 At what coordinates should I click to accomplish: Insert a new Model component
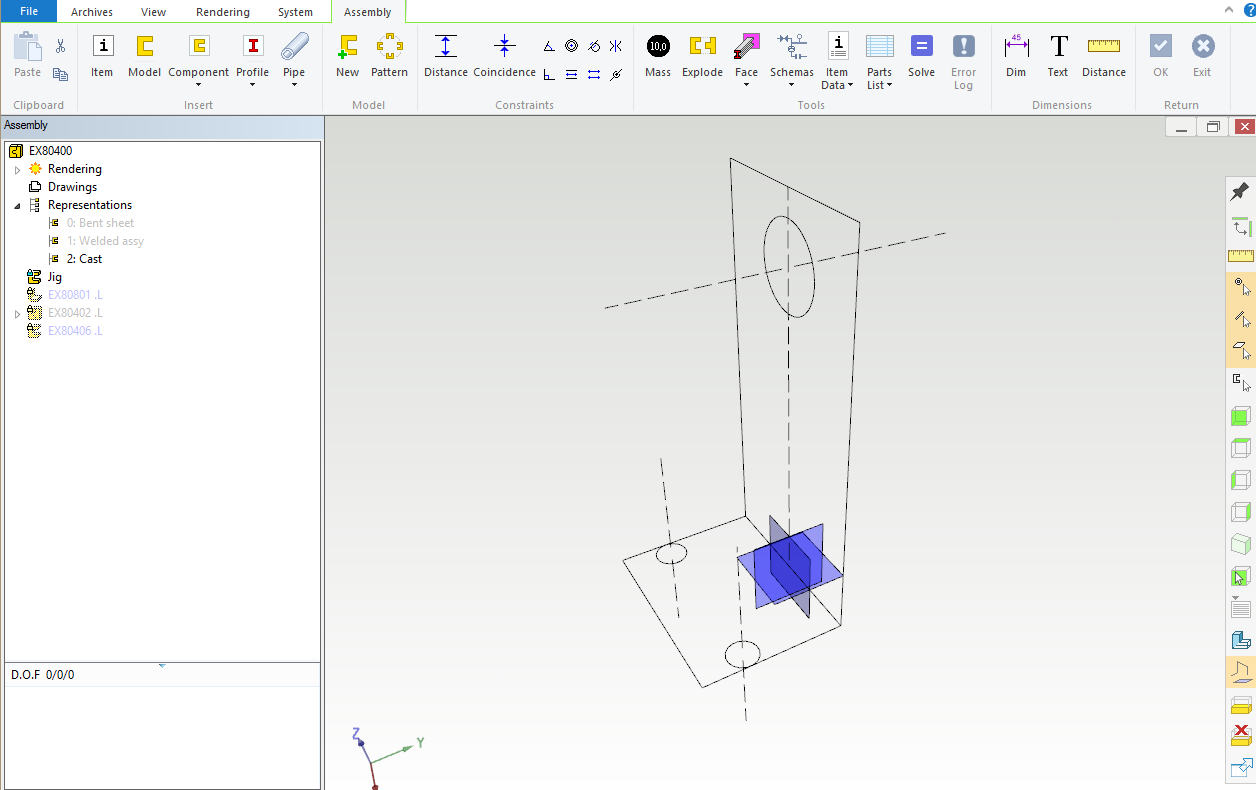[144, 47]
